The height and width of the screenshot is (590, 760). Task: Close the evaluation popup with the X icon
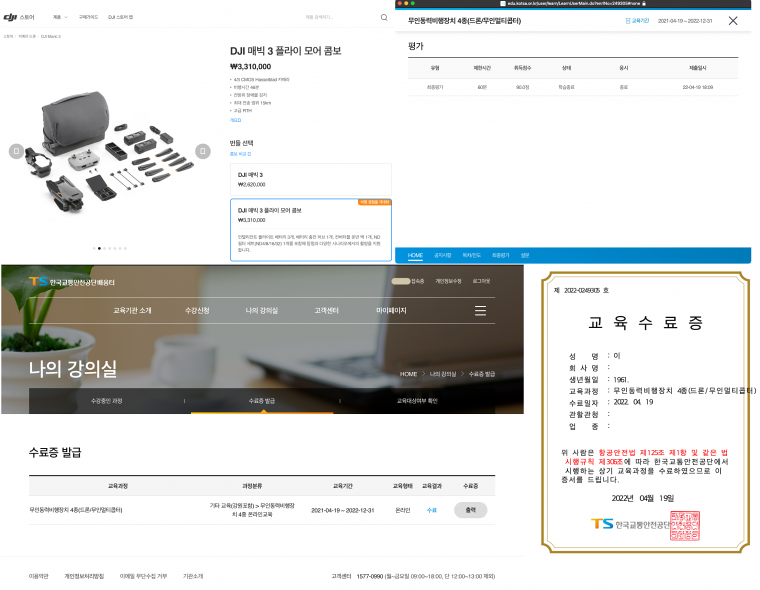(x=733, y=20)
